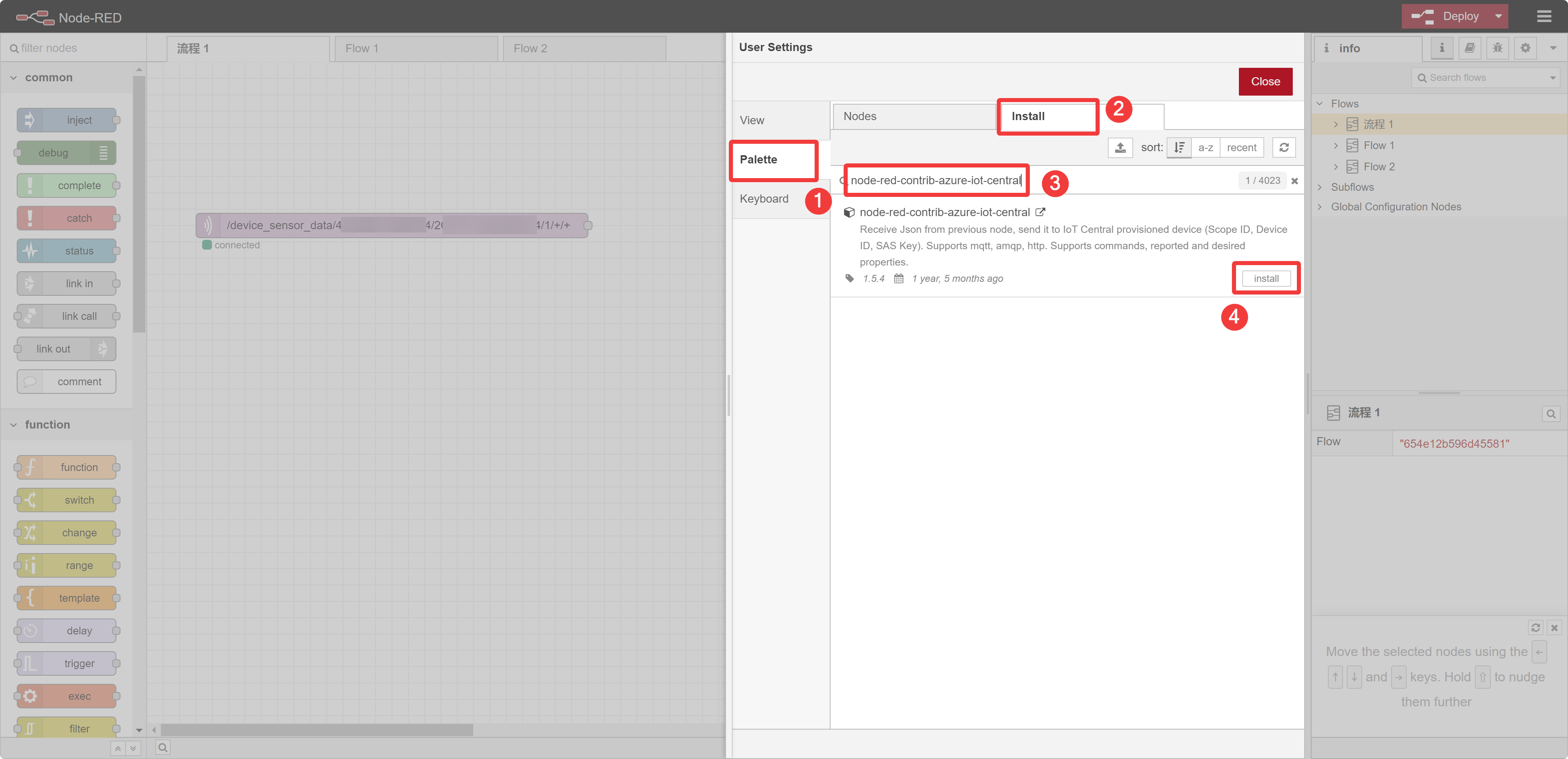Collapse all palette categories arrow
The width and height of the screenshot is (1568, 759).
(x=118, y=748)
